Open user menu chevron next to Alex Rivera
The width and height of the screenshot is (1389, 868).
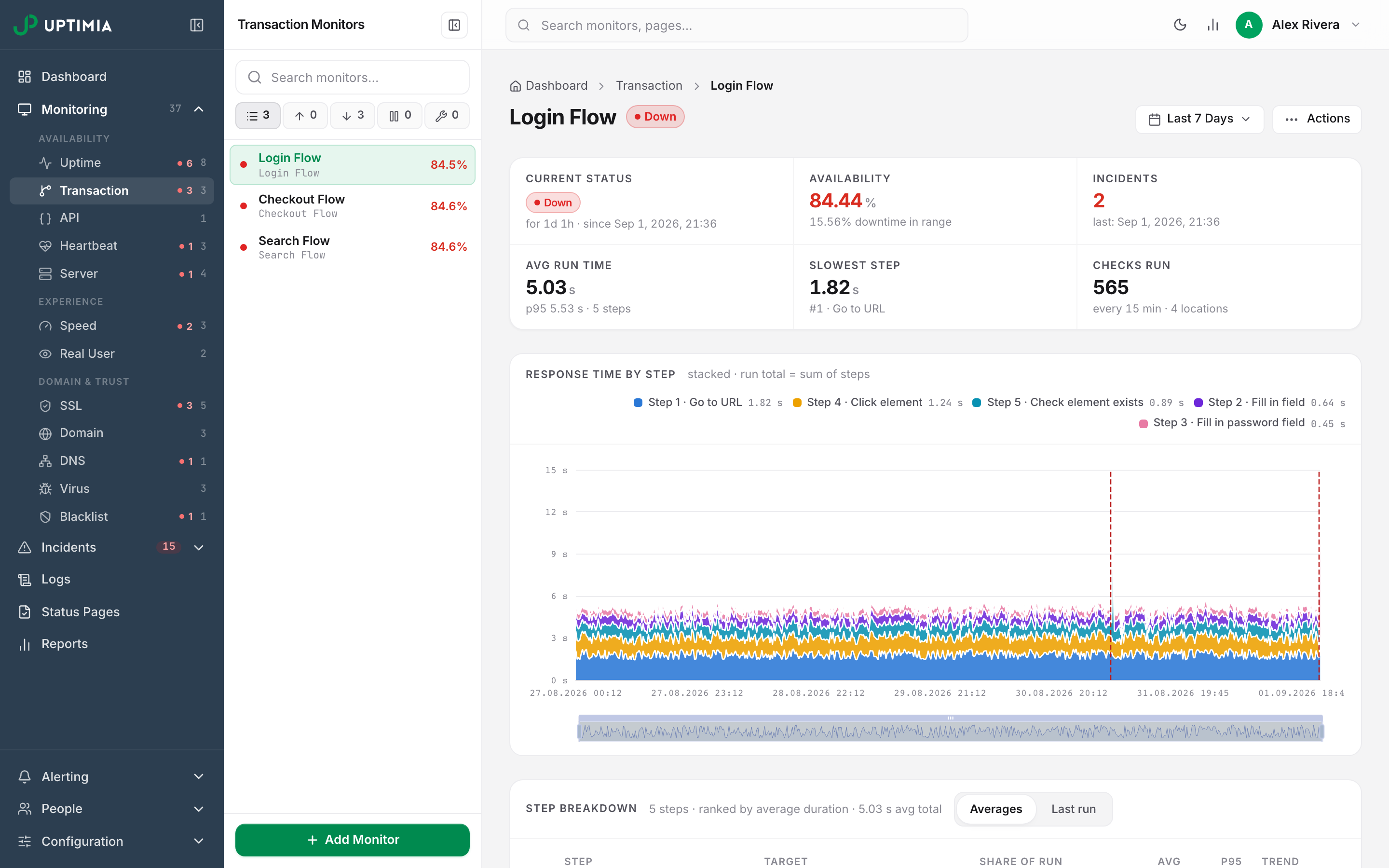point(1356,25)
